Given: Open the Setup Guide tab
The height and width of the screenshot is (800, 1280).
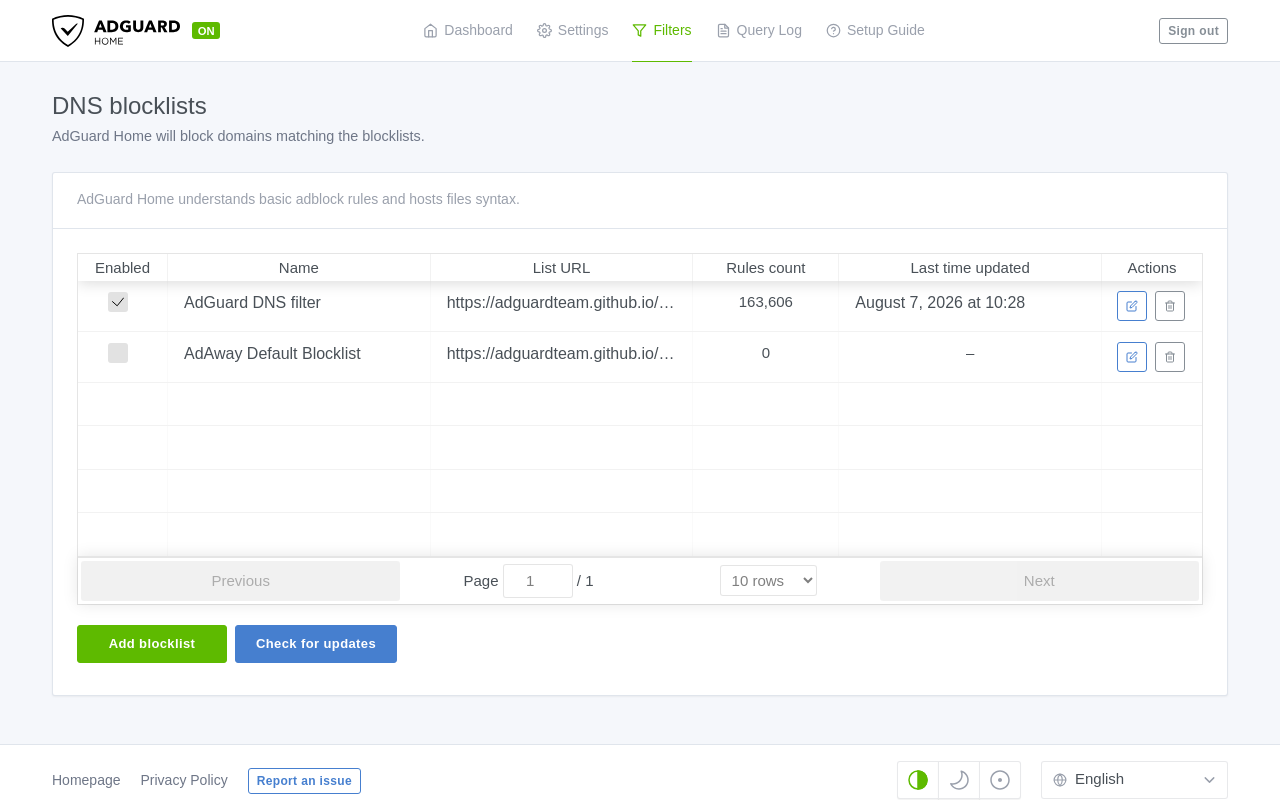Looking at the screenshot, I should pos(875,30).
